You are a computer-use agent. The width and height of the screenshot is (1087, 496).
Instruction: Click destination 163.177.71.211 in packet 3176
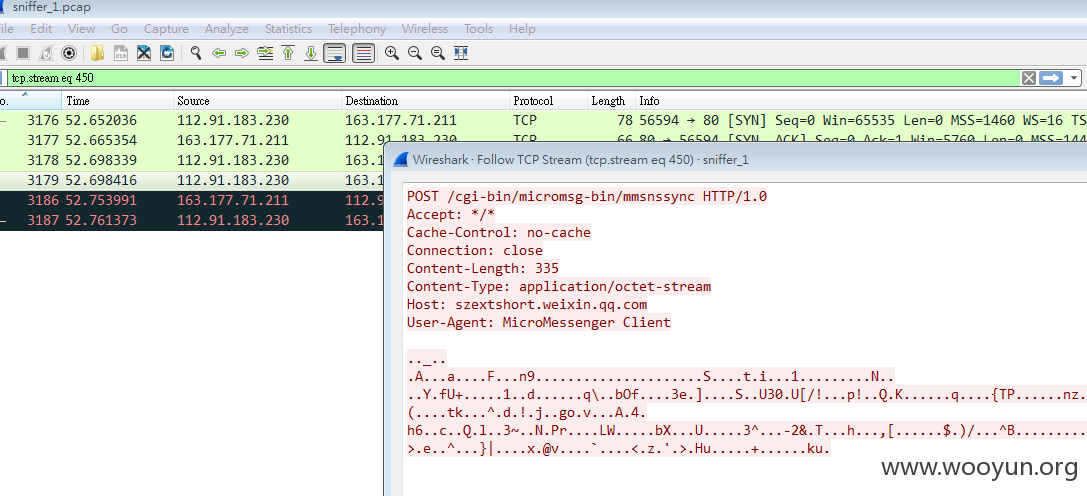401,121
